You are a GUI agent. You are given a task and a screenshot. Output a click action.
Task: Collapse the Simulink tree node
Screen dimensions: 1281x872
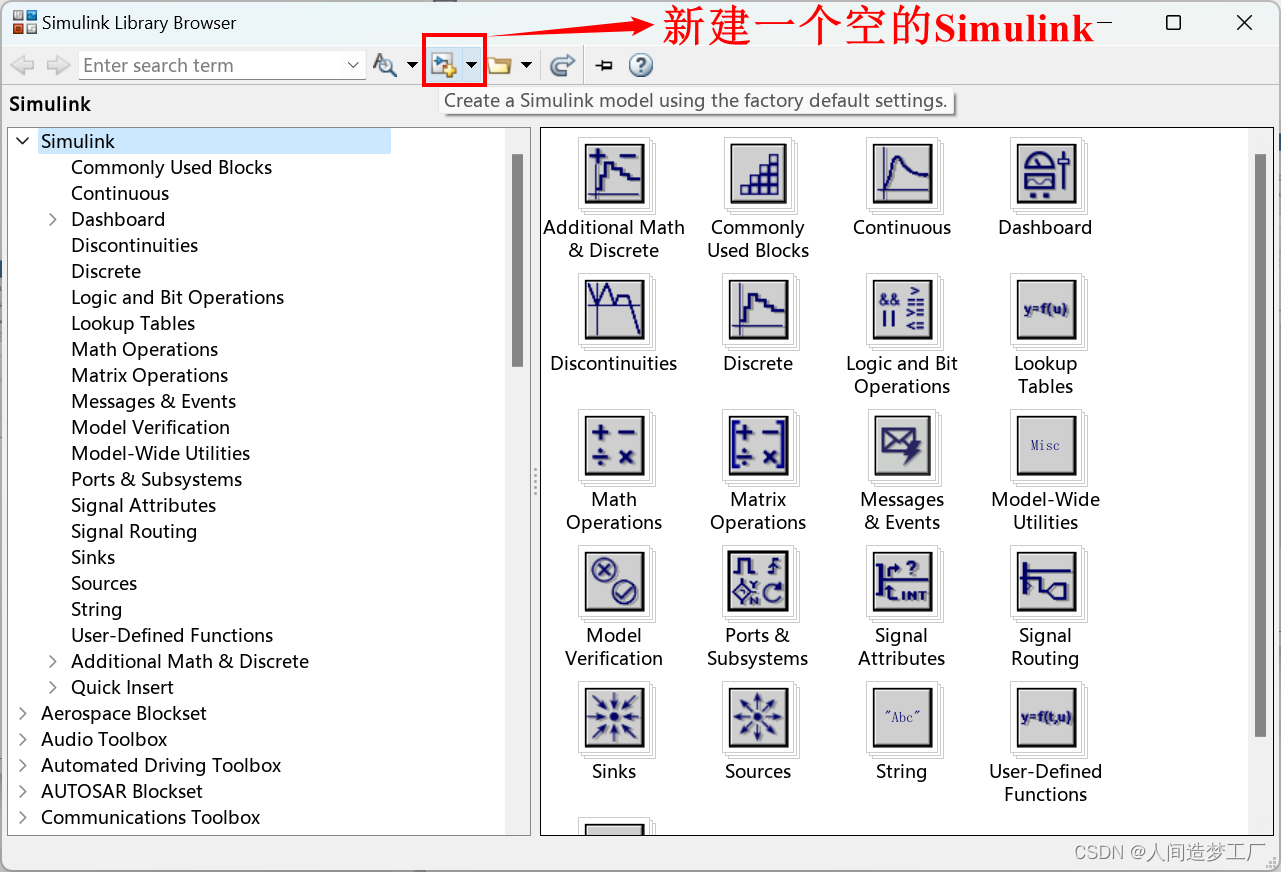[x=23, y=142]
